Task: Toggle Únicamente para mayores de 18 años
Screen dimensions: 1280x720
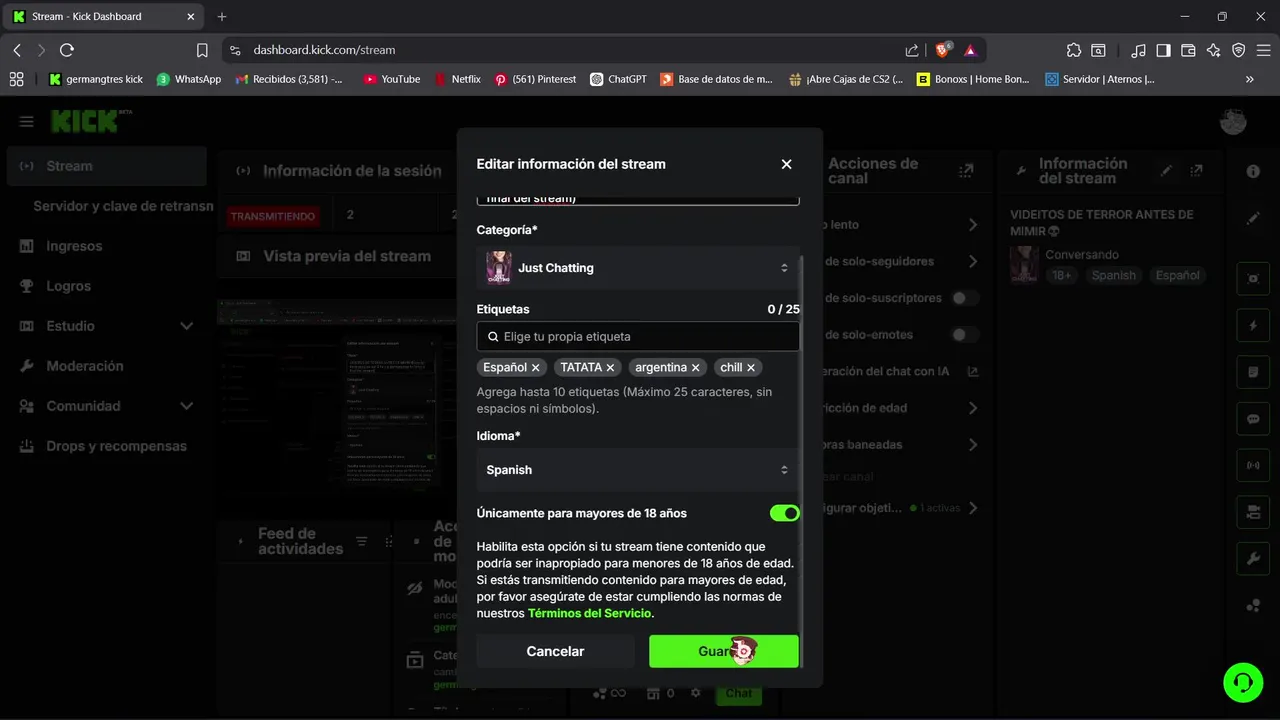Action: tap(784, 513)
